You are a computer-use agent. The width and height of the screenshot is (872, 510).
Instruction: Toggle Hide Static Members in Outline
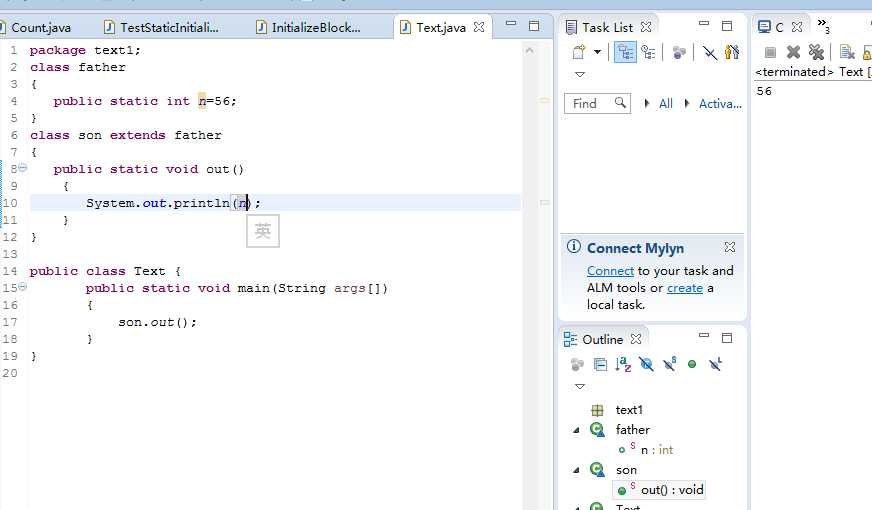click(669, 364)
